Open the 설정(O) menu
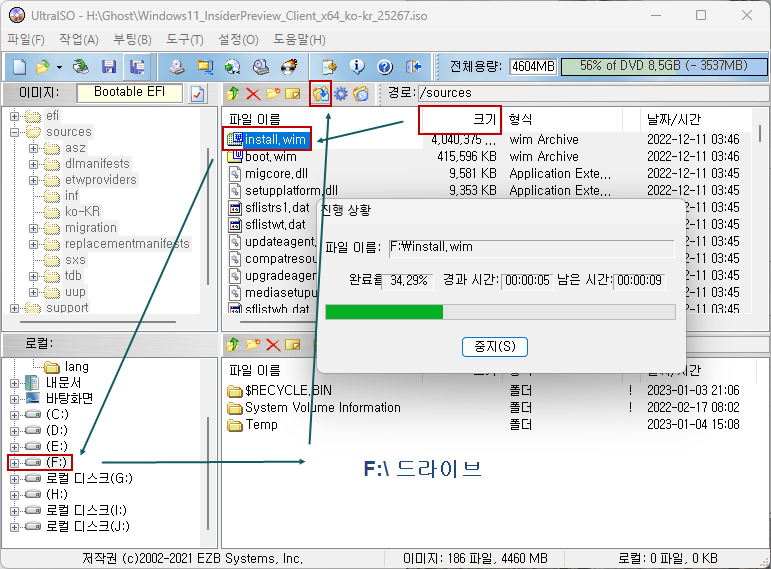The image size is (771, 569). click(x=238, y=39)
